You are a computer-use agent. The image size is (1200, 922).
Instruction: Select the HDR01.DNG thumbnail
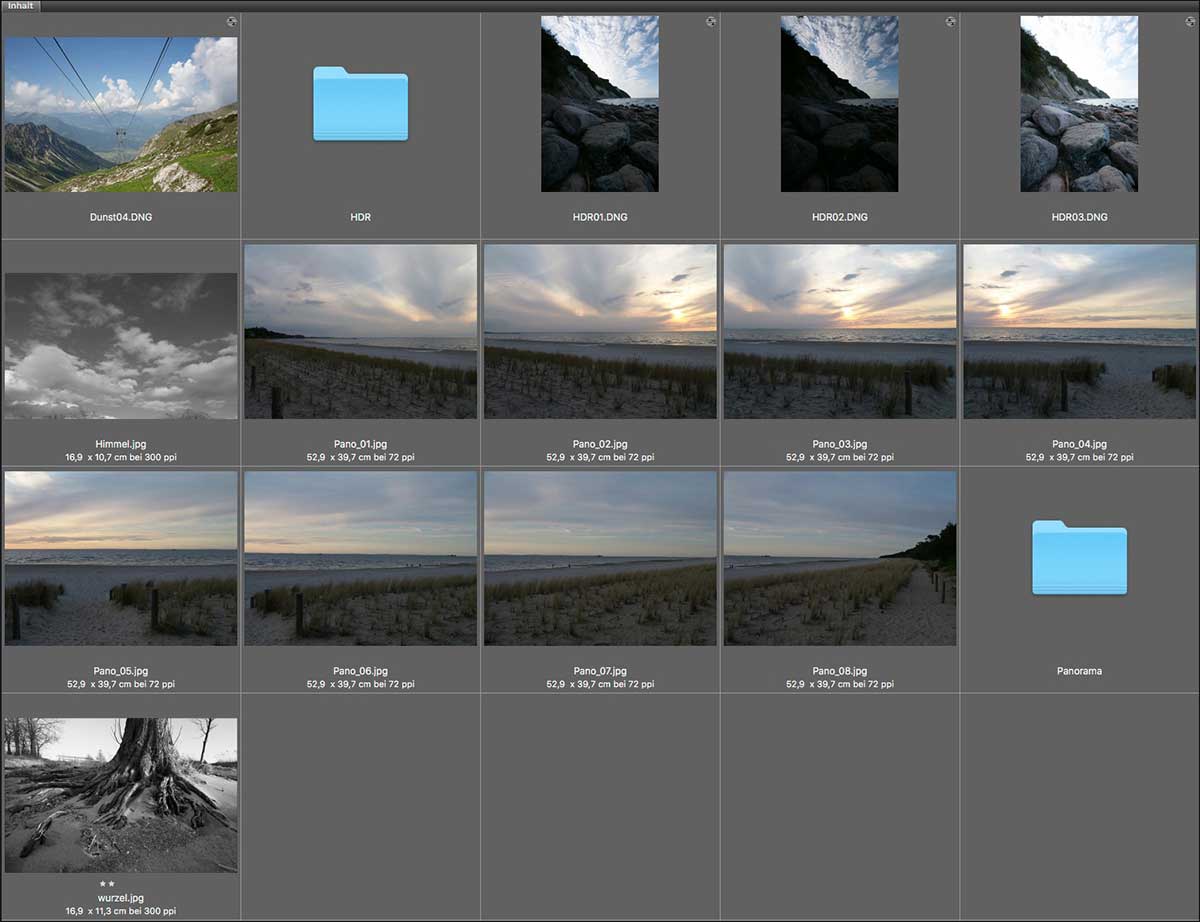pyautogui.click(x=599, y=103)
